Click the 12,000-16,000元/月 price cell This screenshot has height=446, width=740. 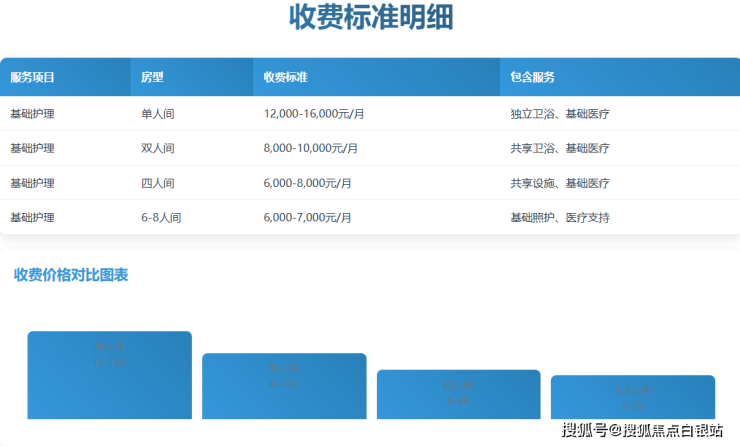[x=313, y=114]
